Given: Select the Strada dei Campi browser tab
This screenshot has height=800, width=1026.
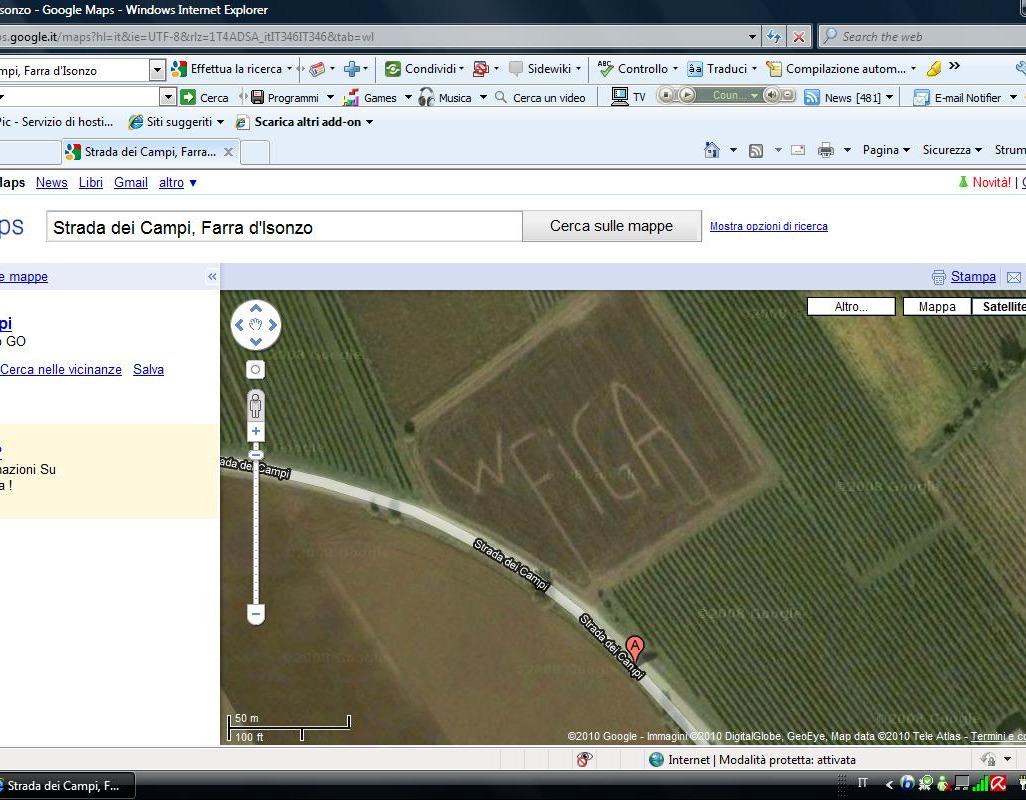Looking at the screenshot, I should coord(150,152).
